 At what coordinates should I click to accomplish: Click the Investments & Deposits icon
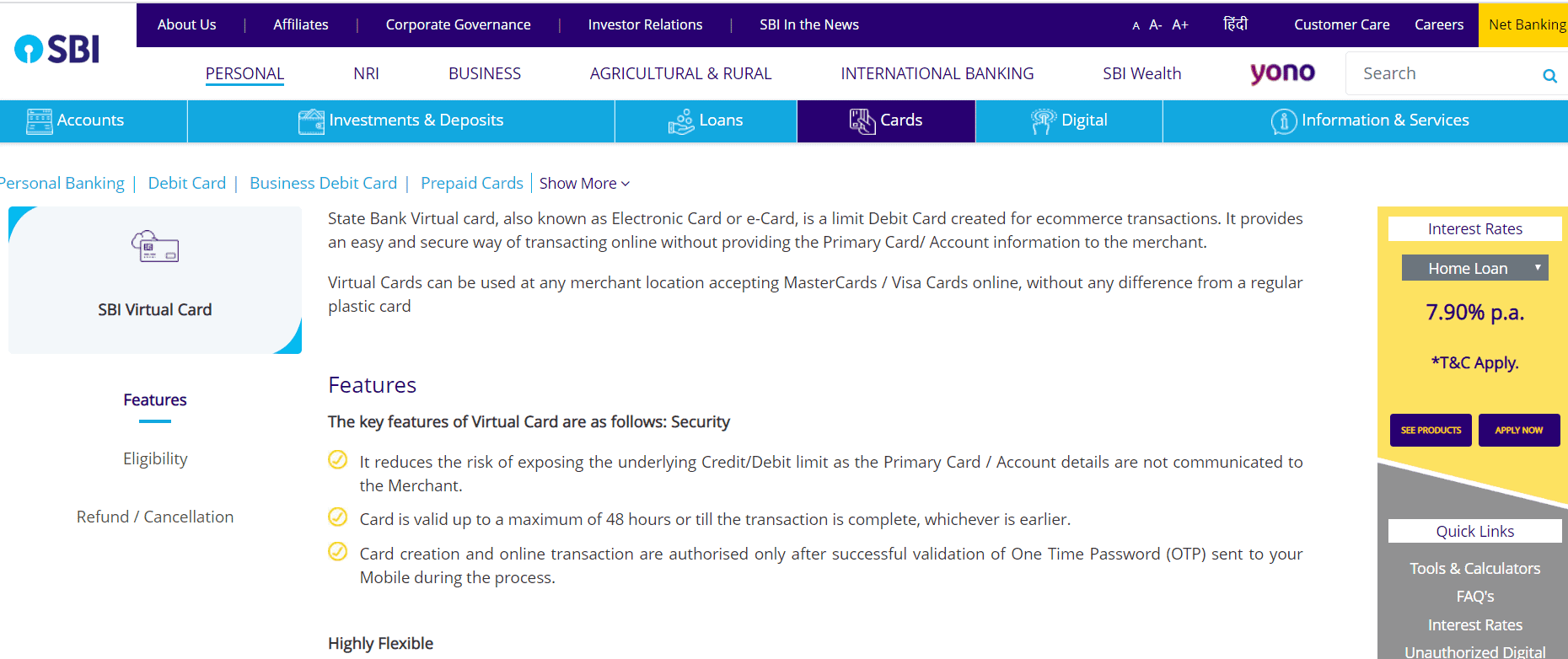pyautogui.click(x=310, y=120)
